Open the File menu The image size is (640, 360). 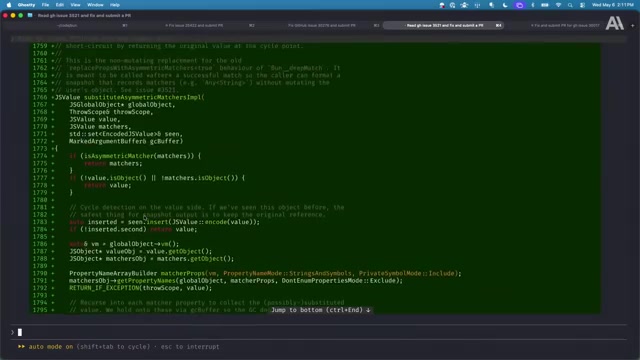[x=45, y=5]
